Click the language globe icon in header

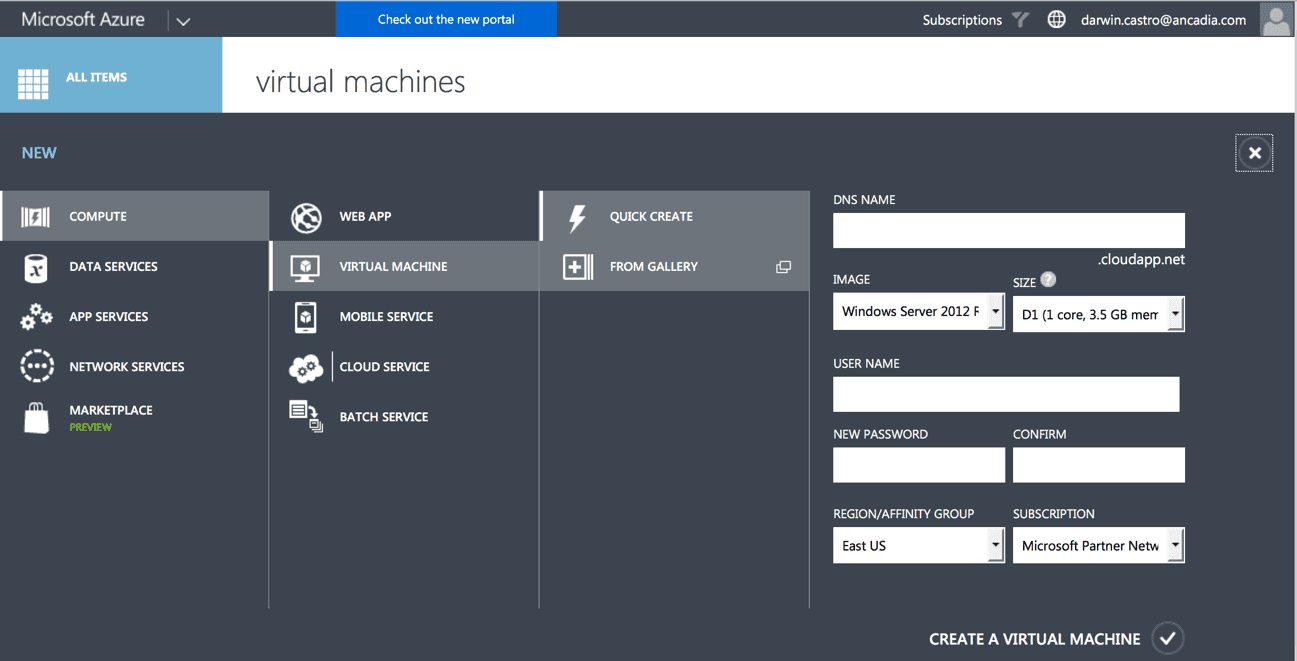pos(1056,19)
